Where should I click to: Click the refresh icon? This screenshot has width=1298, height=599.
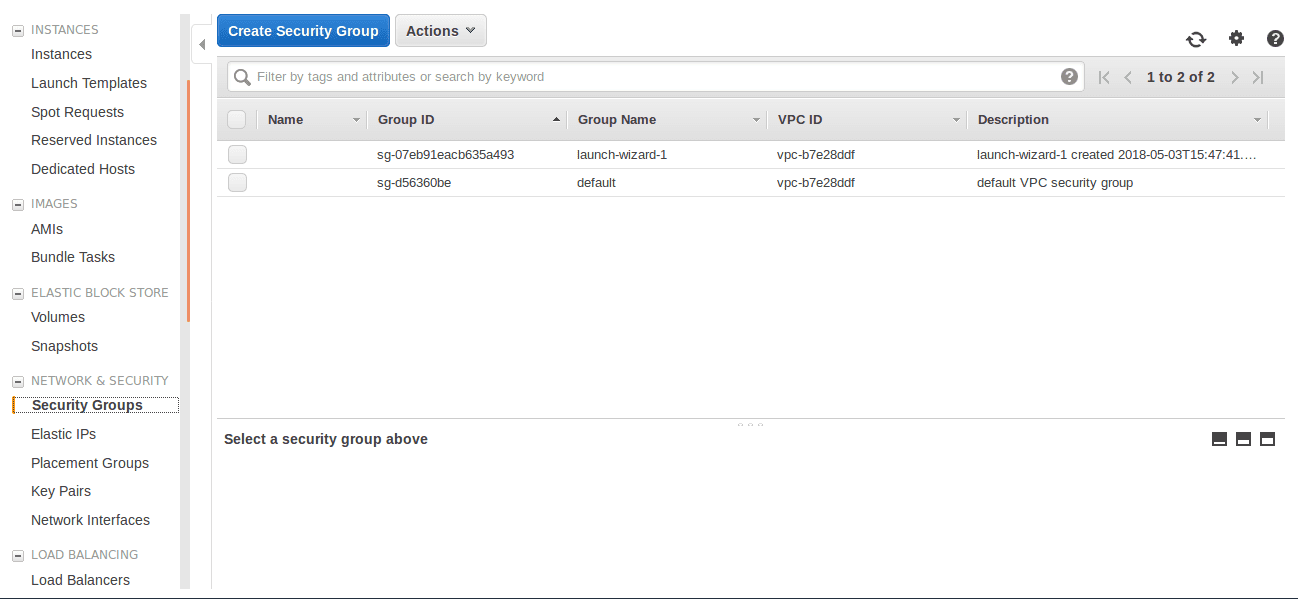click(x=1196, y=39)
